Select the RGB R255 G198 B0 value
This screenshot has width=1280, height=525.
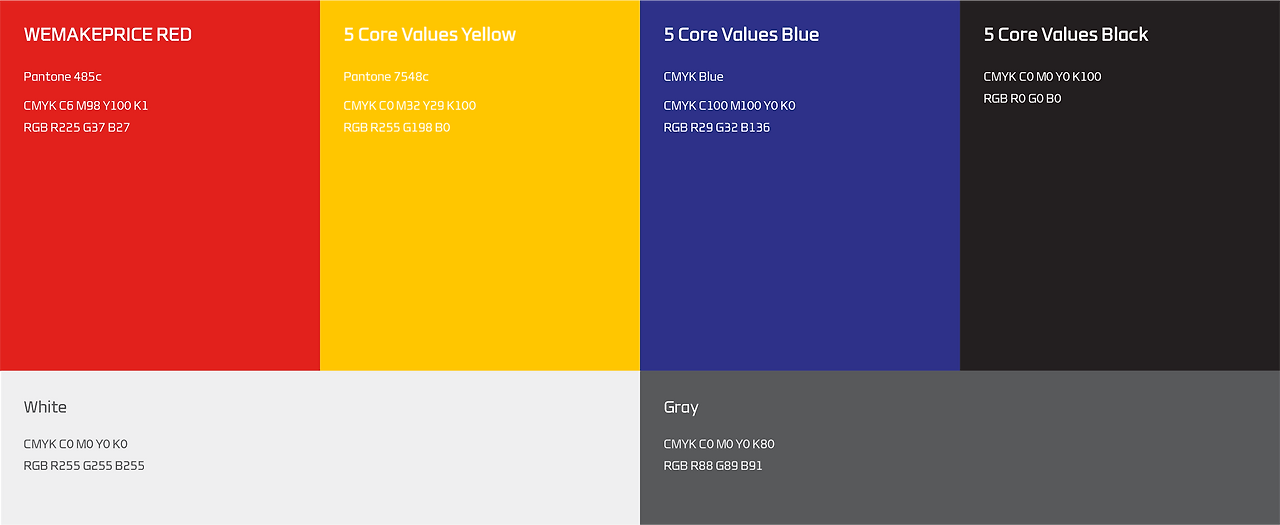coord(397,127)
